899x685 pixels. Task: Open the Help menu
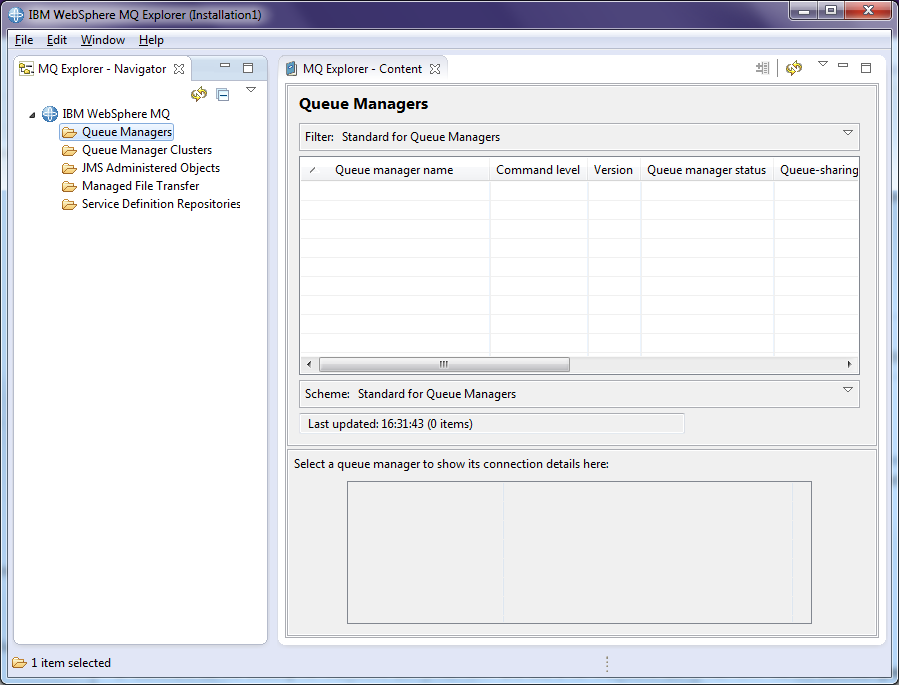tap(151, 40)
